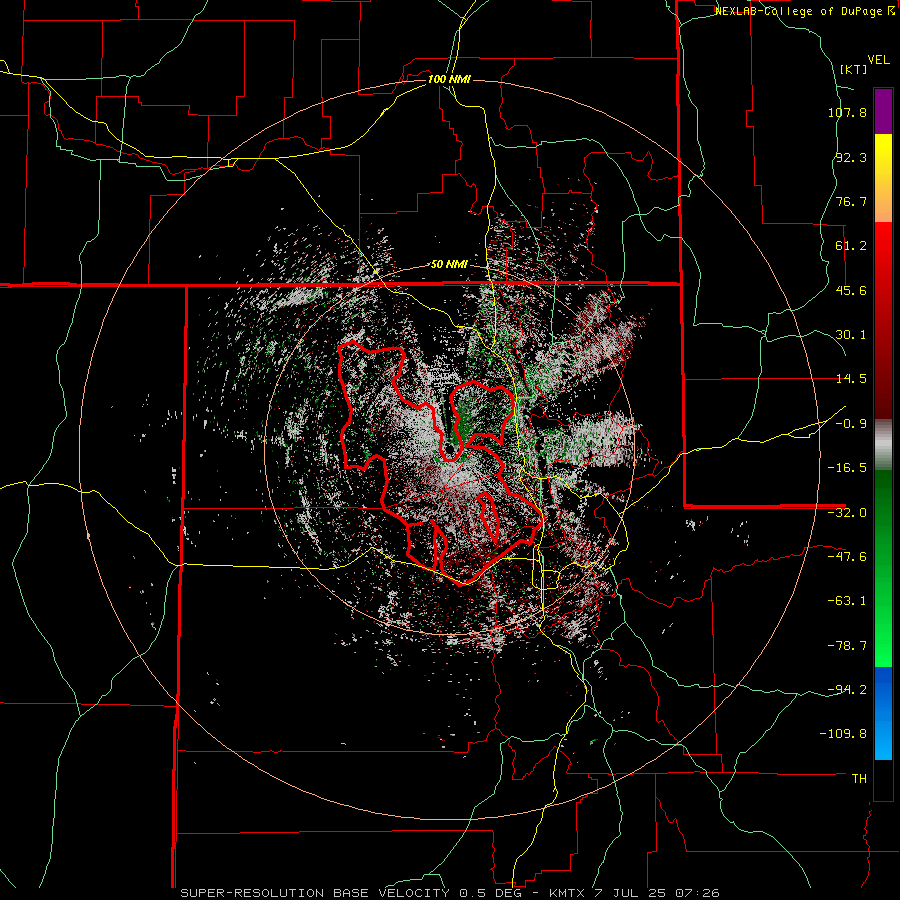This screenshot has width=900, height=900.
Task: Pick the gray near-zero segment of the color bar
Action: [883, 444]
